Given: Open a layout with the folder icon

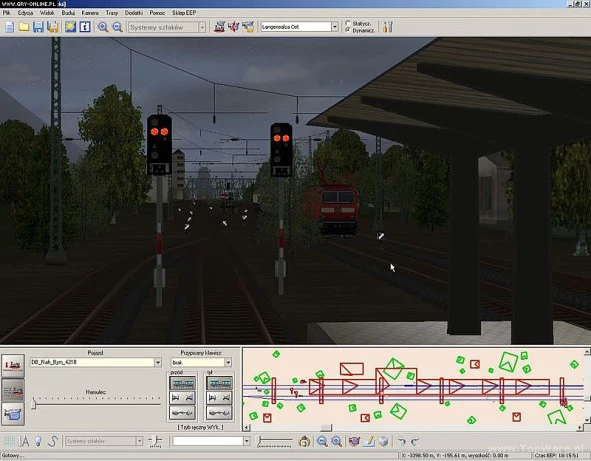Looking at the screenshot, I should pyautogui.click(x=24, y=27).
